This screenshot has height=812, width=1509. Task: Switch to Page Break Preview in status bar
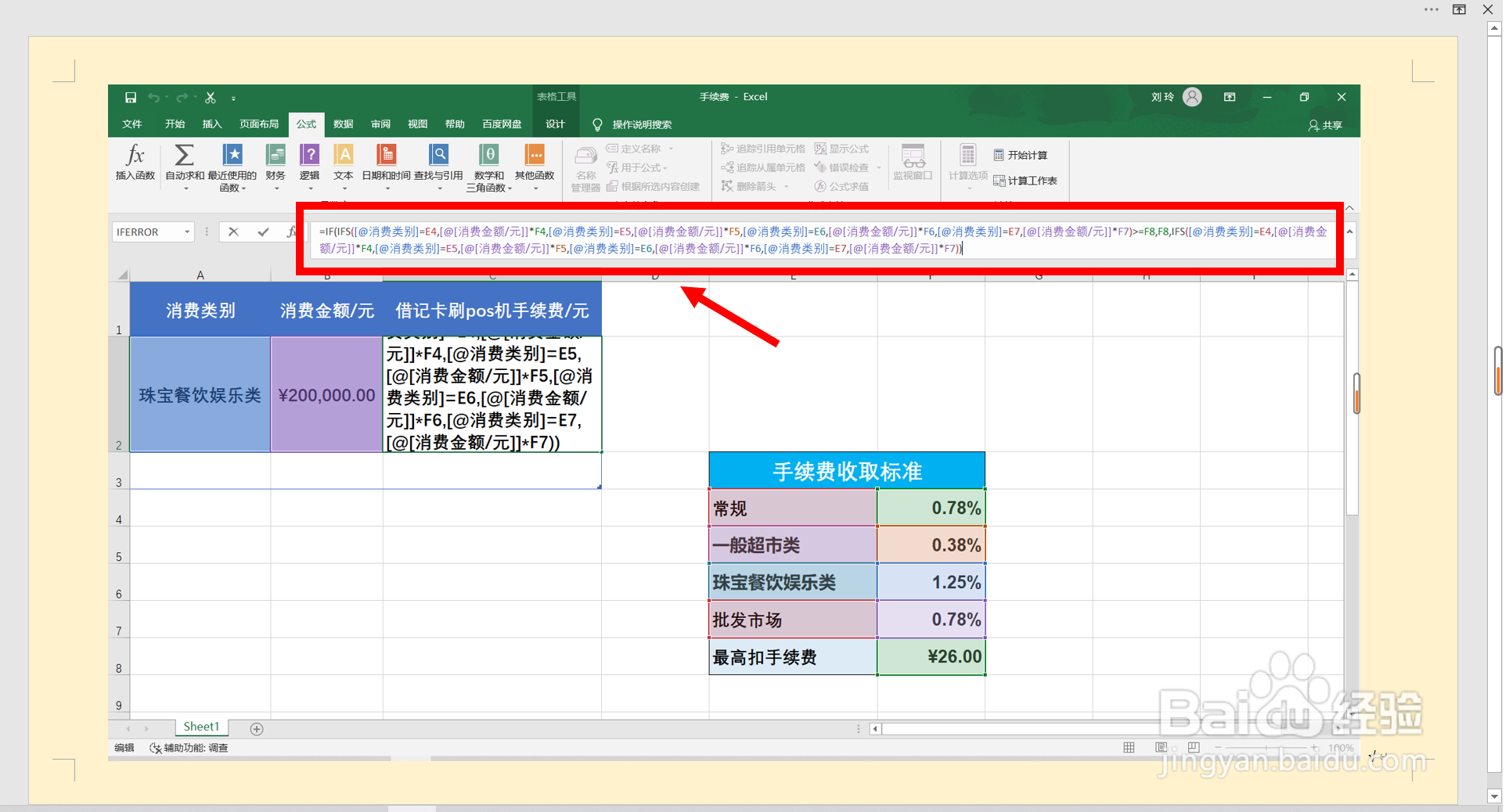(1194, 748)
